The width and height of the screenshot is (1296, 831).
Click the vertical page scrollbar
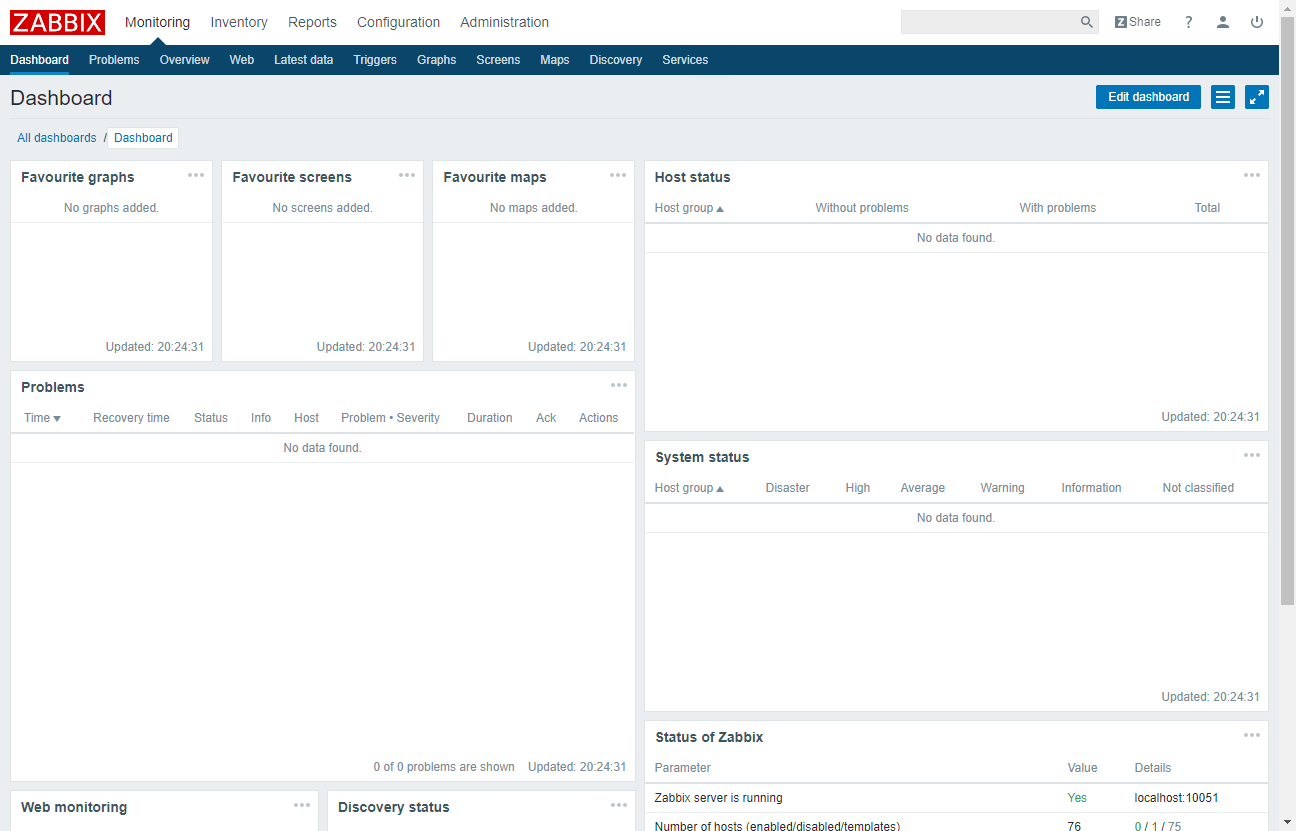pos(1287,310)
